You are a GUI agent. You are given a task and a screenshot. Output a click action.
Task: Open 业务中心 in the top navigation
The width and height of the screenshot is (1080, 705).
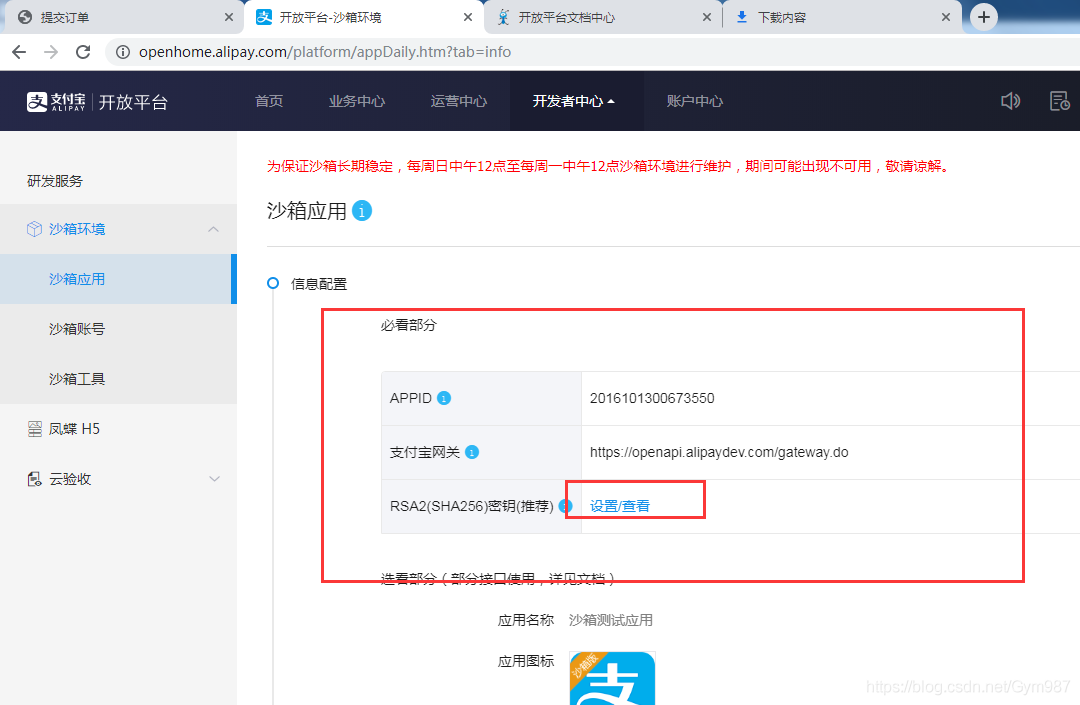click(x=357, y=101)
